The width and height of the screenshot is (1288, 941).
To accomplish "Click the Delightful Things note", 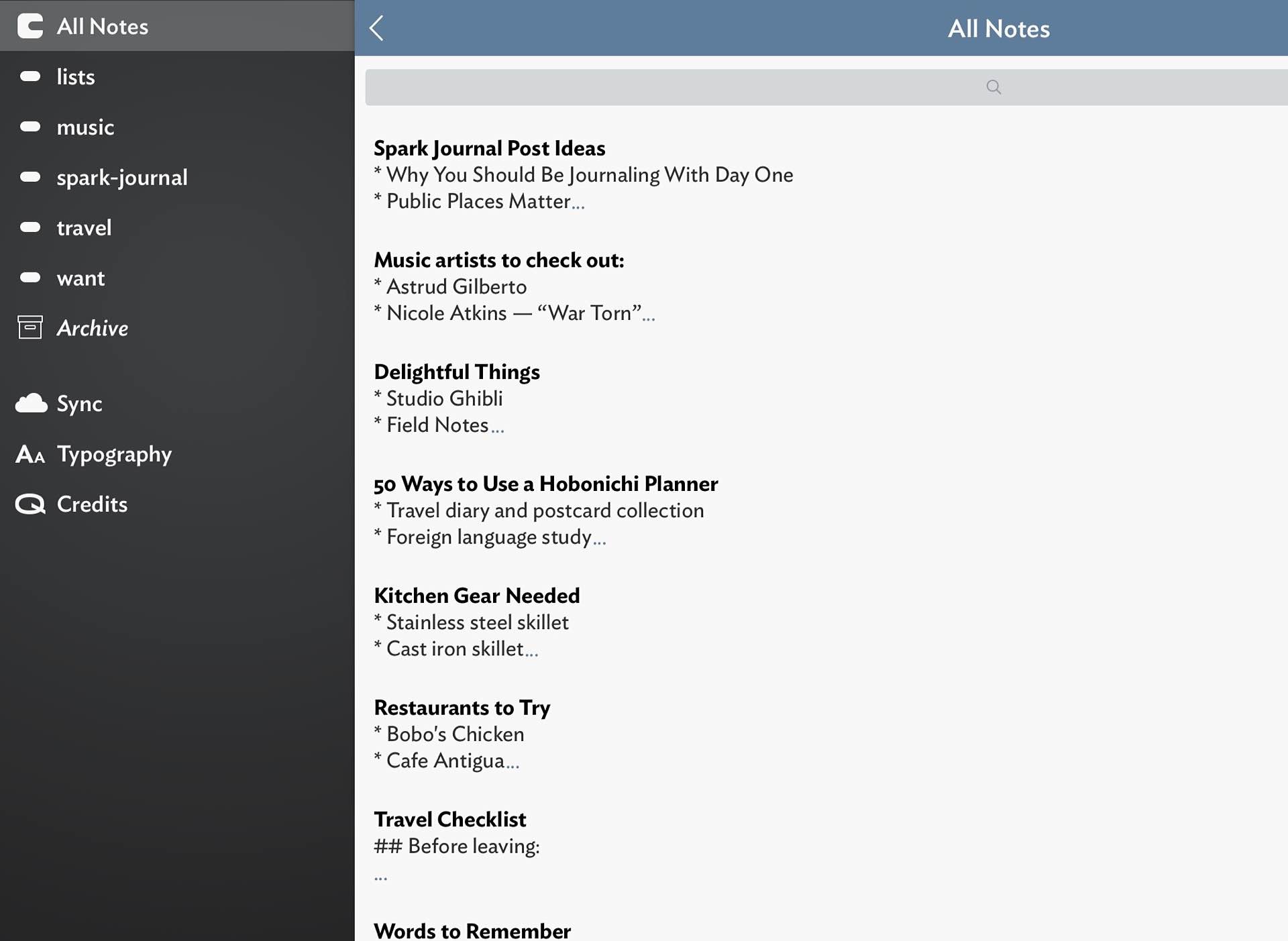I will (x=456, y=372).
